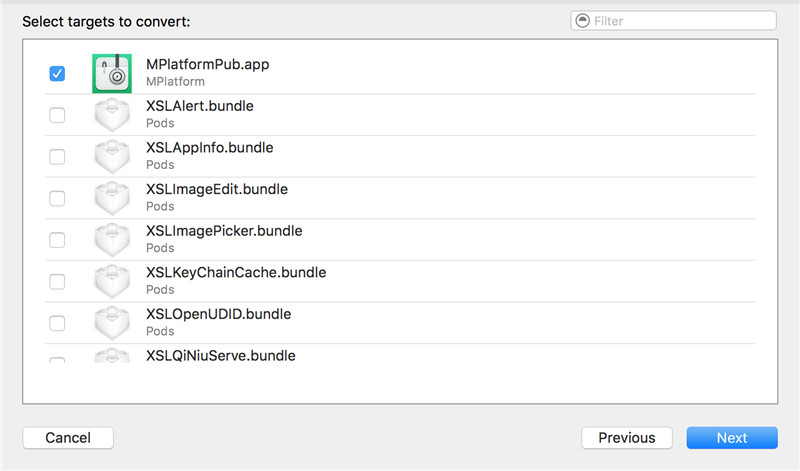800x471 pixels.
Task: Click the XSLImageEdit.bundle bundle icon
Action: (x=112, y=198)
